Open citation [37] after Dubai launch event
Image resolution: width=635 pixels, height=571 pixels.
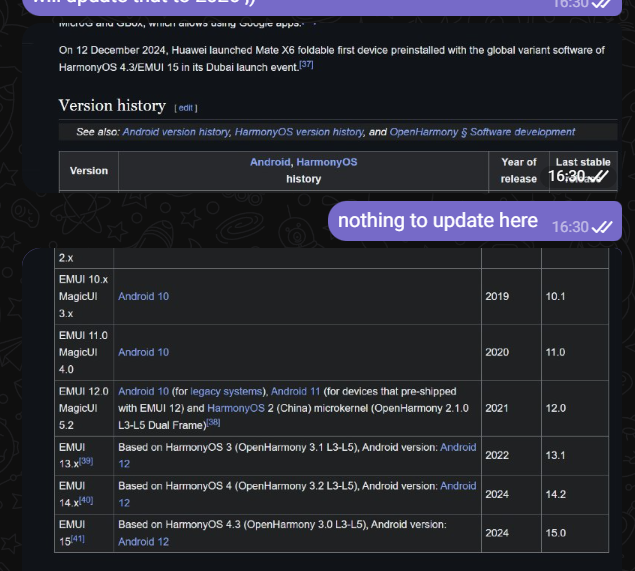tap(306, 64)
